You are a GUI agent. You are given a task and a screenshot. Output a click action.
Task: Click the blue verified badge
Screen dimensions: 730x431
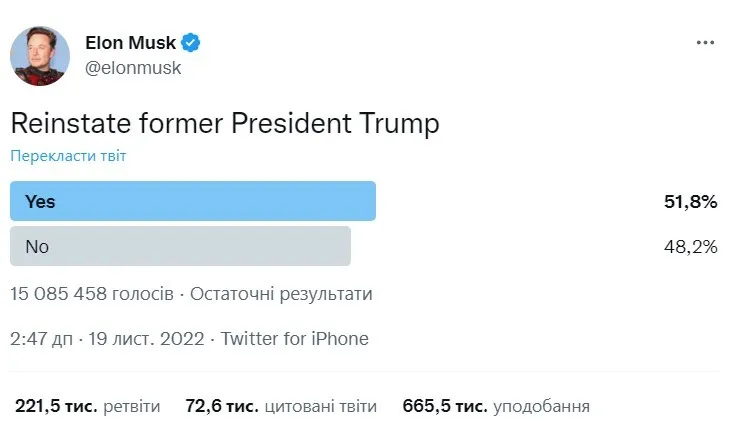(191, 42)
